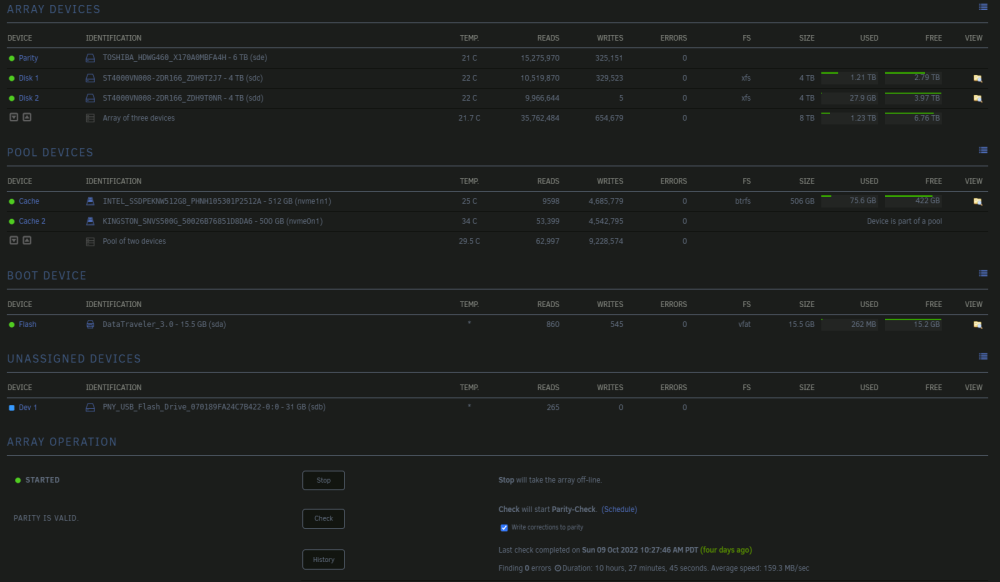Open the Parity device link
This screenshot has height=582, width=1000.
(x=28, y=58)
